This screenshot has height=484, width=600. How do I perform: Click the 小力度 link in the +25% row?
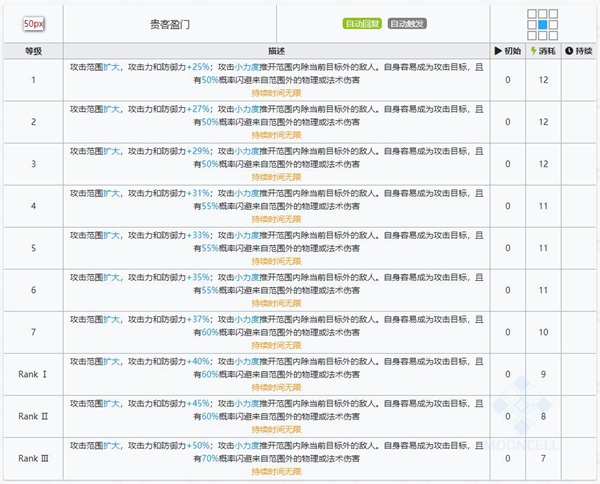click(247, 67)
